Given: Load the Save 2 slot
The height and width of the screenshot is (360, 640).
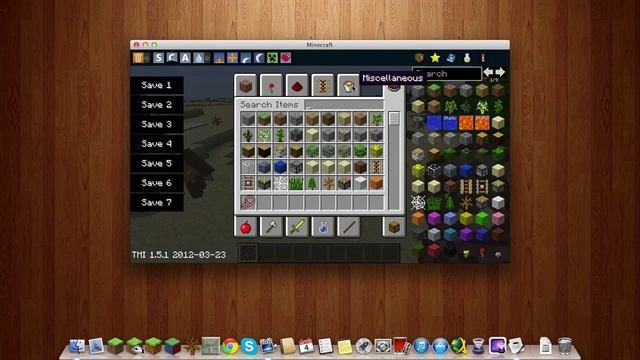Looking at the screenshot, I should coord(157,105).
